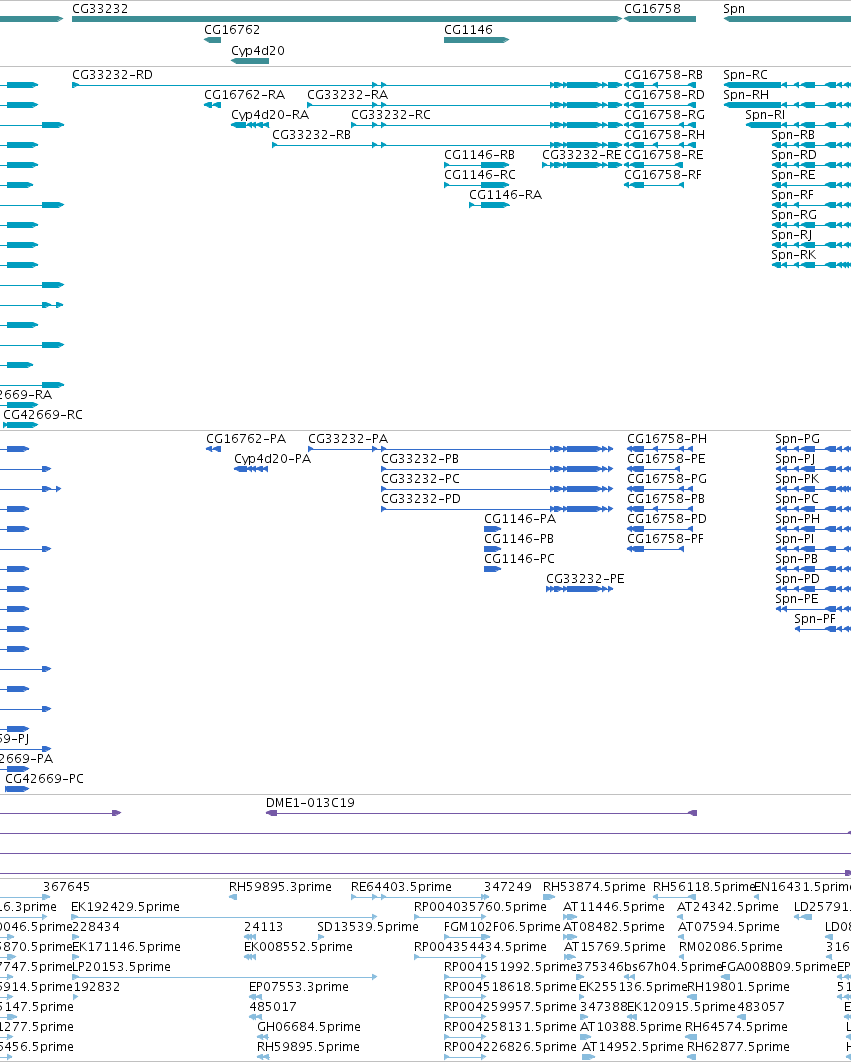Image resolution: width=851 pixels, height=1062 pixels.
Task: Click transcript CG42669-RC
Action: click(43, 415)
